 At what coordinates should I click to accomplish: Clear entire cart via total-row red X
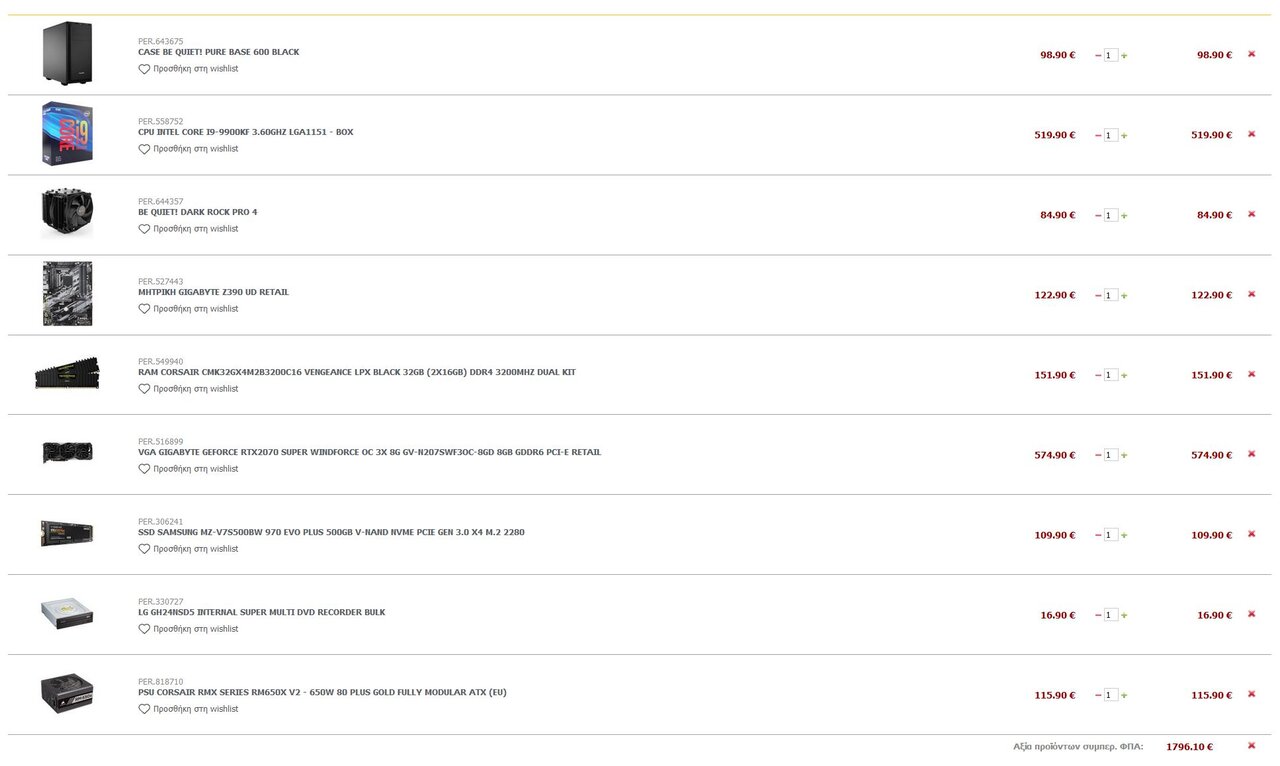click(1251, 746)
